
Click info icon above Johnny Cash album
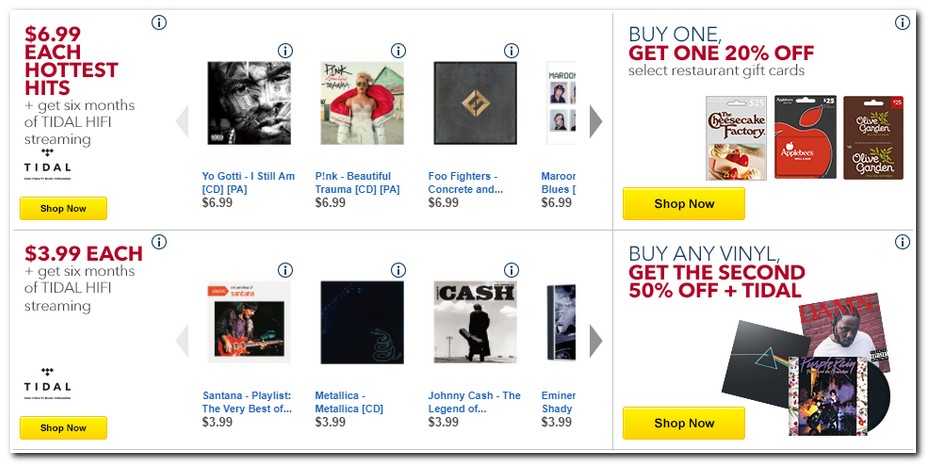pyautogui.click(x=512, y=270)
